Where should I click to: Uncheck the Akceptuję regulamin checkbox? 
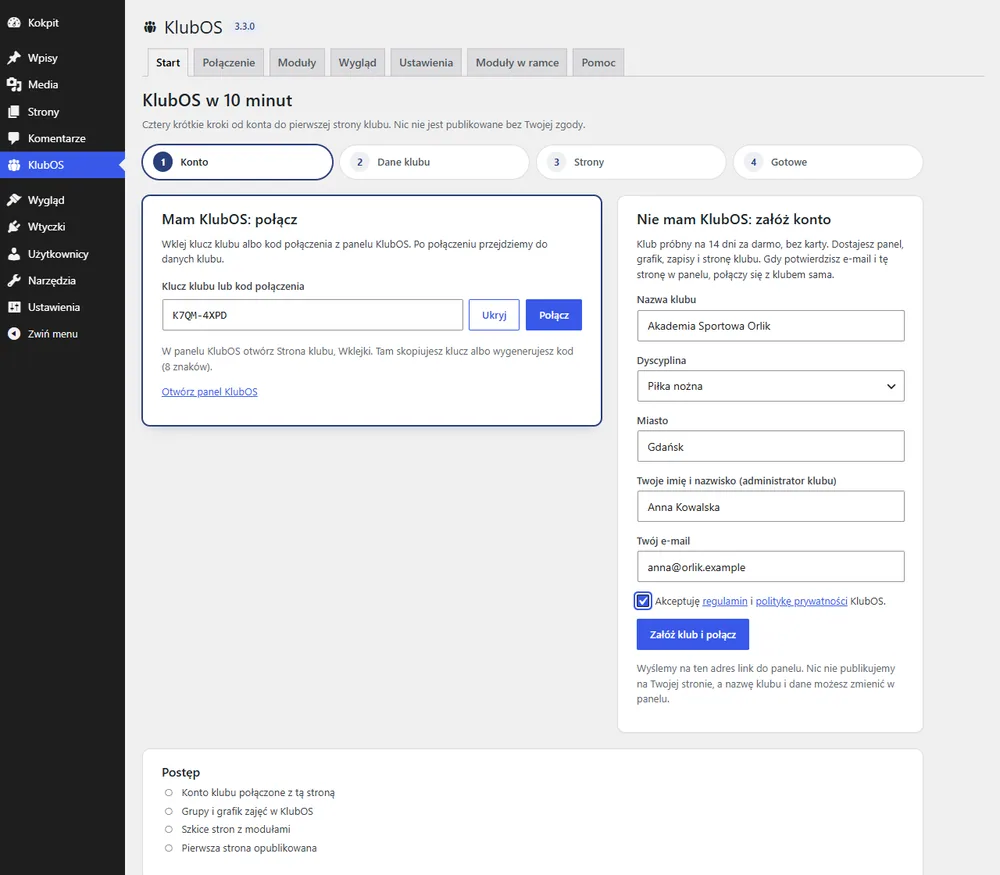click(643, 601)
